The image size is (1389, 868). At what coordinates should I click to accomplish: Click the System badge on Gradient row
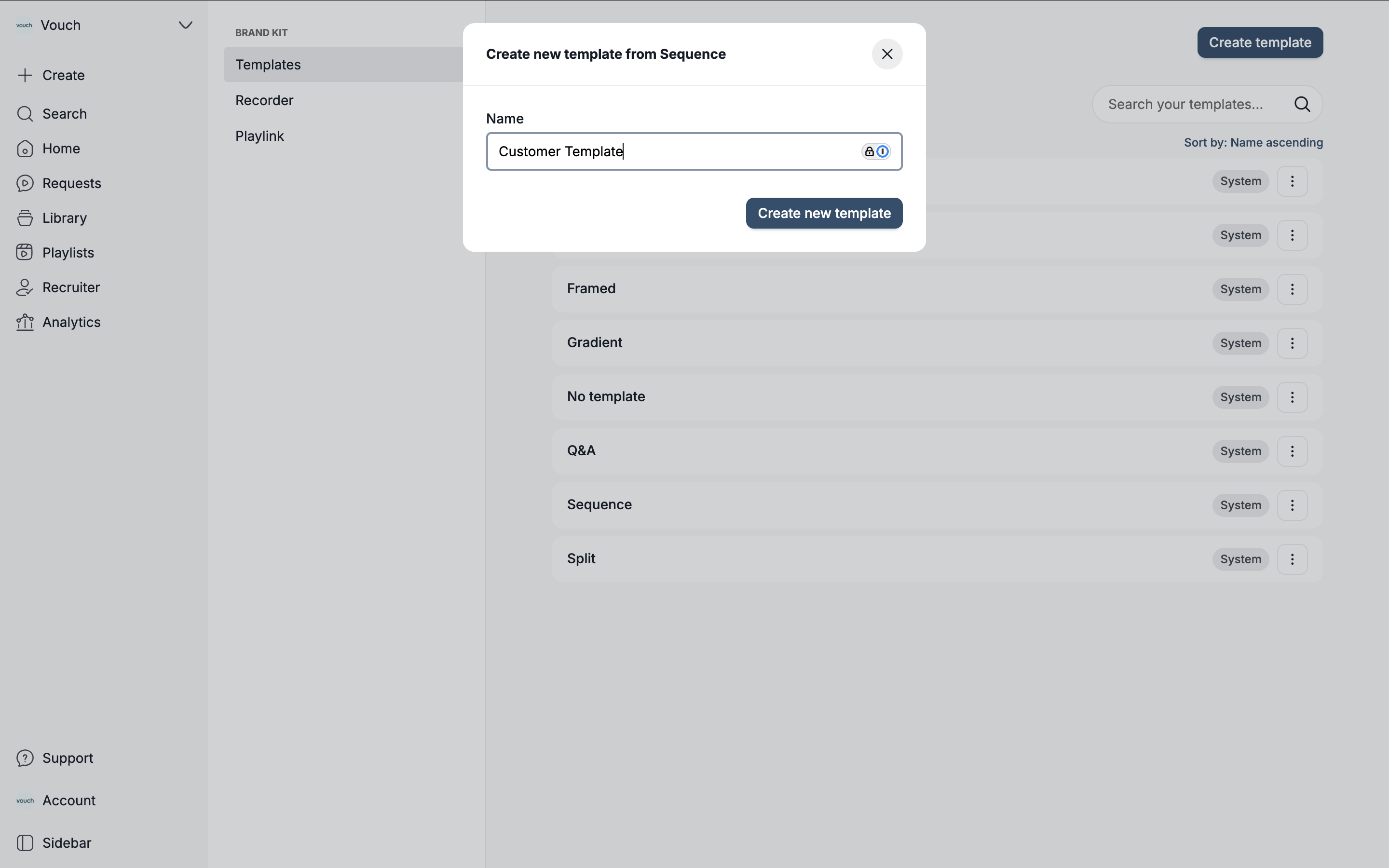click(x=1240, y=343)
